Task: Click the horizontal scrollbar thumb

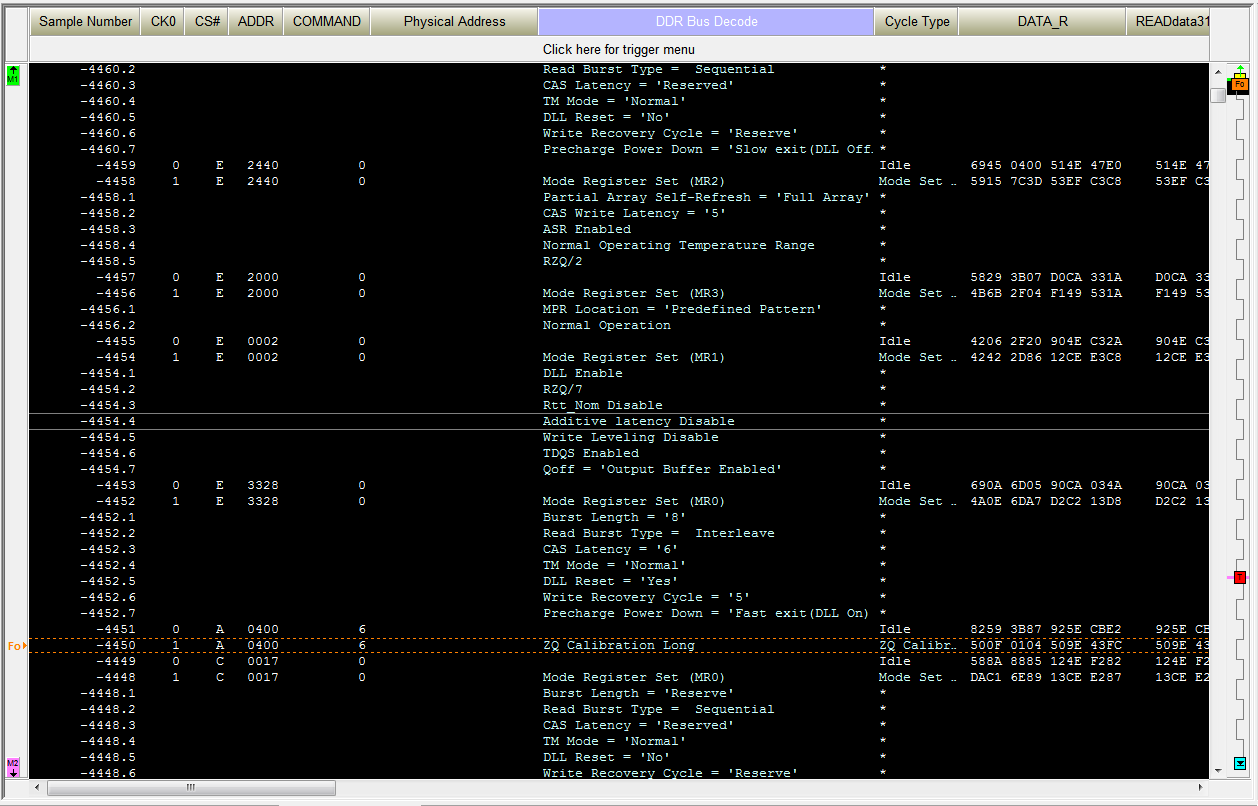Action: (x=190, y=788)
